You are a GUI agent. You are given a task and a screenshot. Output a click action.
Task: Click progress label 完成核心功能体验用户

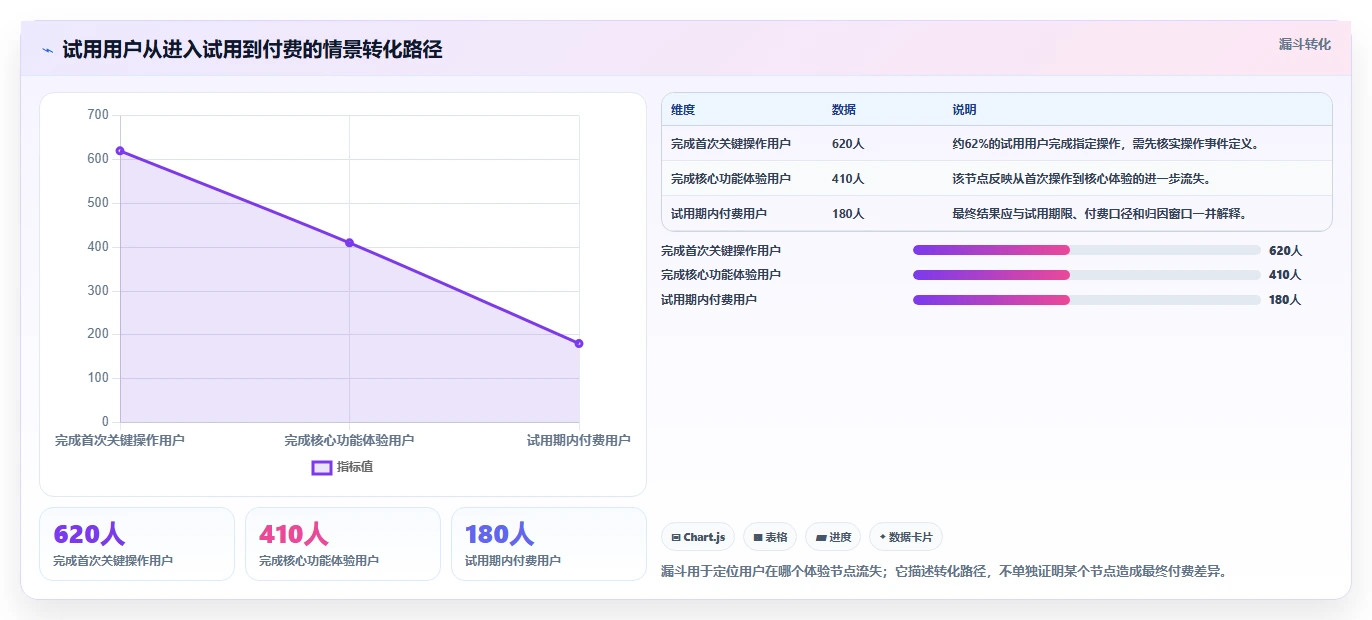721,275
